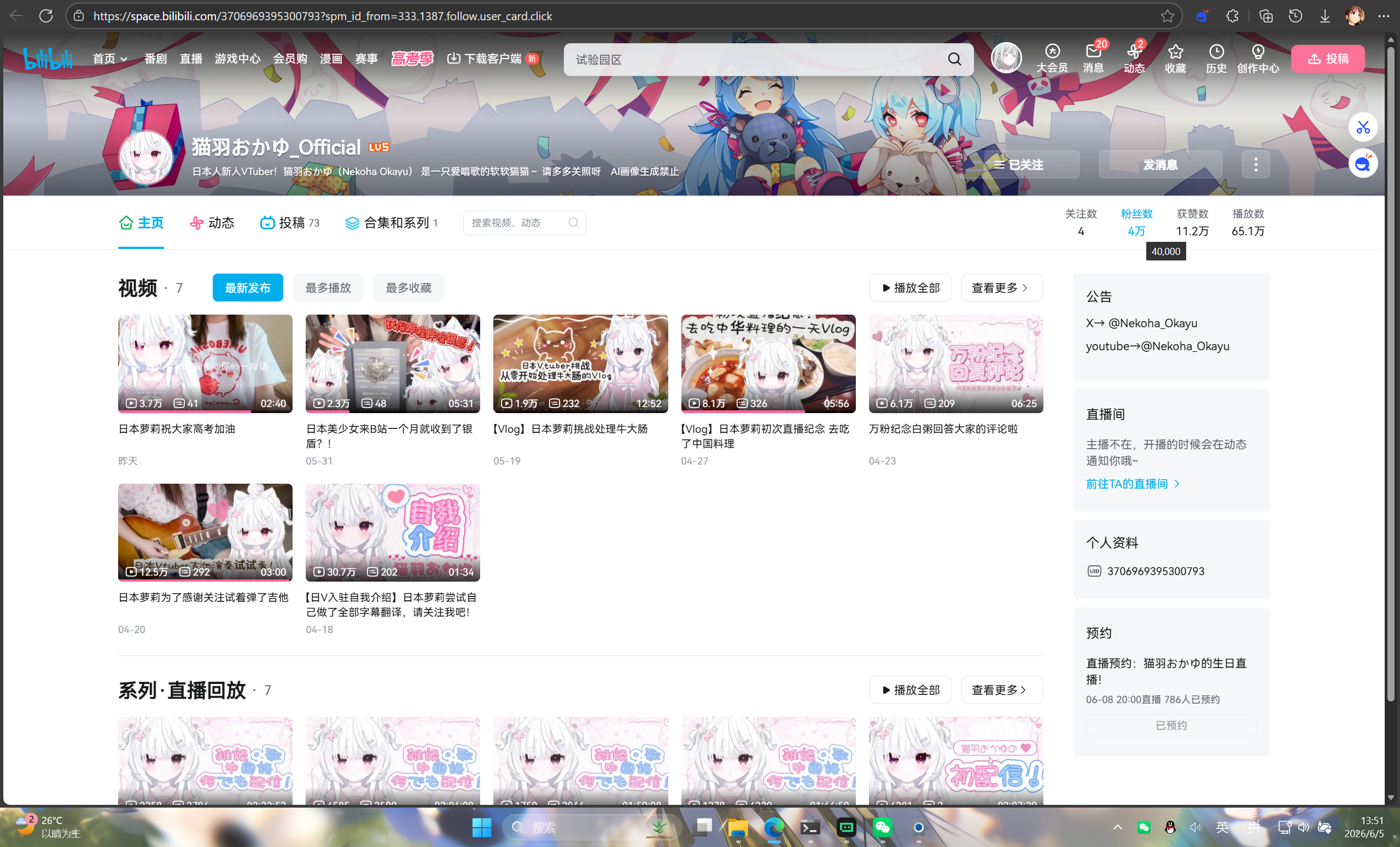Click the 粉丝数 follower count
The width and height of the screenshot is (1400, 847).
click(1136, 222)
